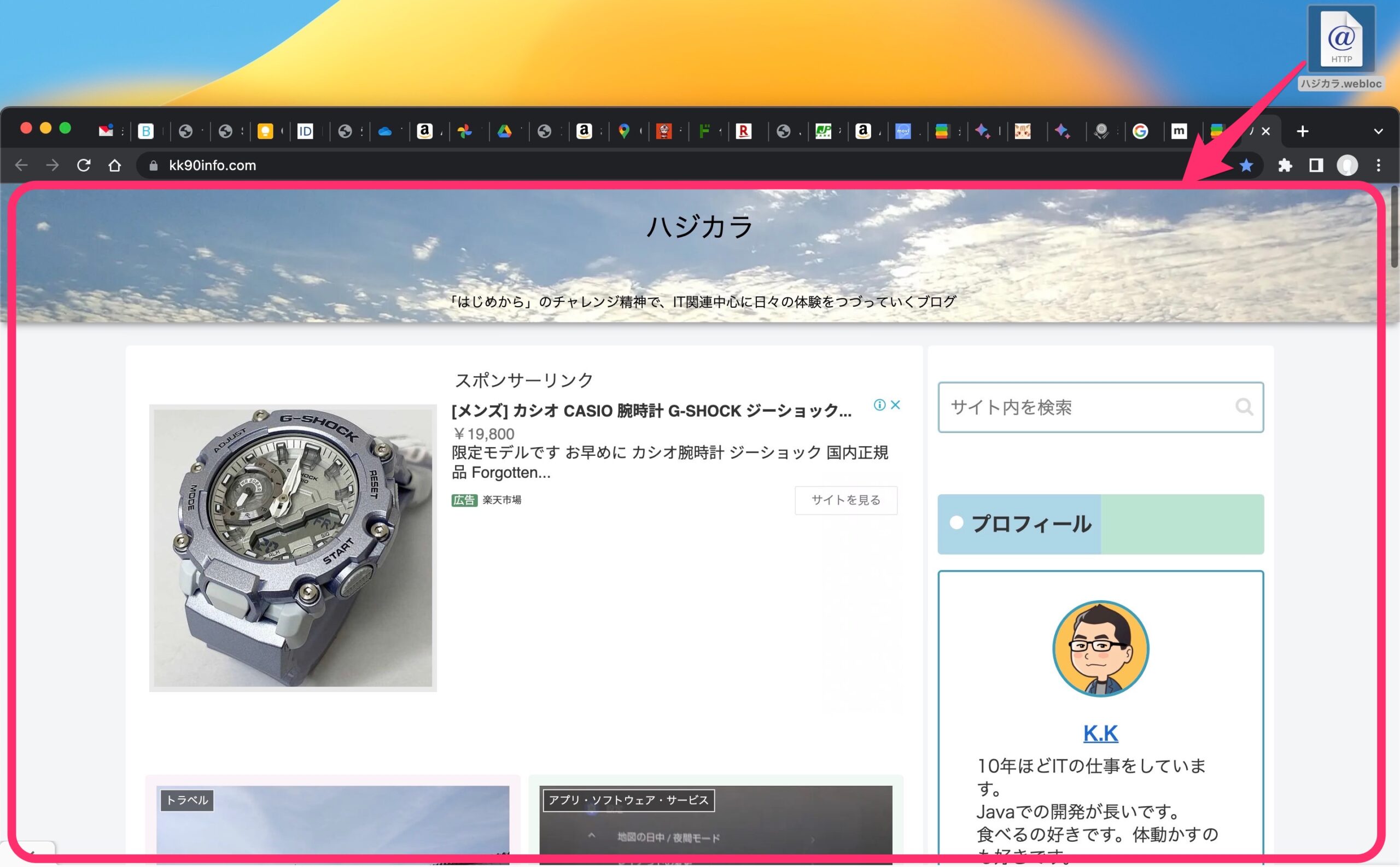This screenshot has height=867, width=1400.
Task: Open the アプリ・ソフトウェア・サービス category label
Action: tap(628, 800)
